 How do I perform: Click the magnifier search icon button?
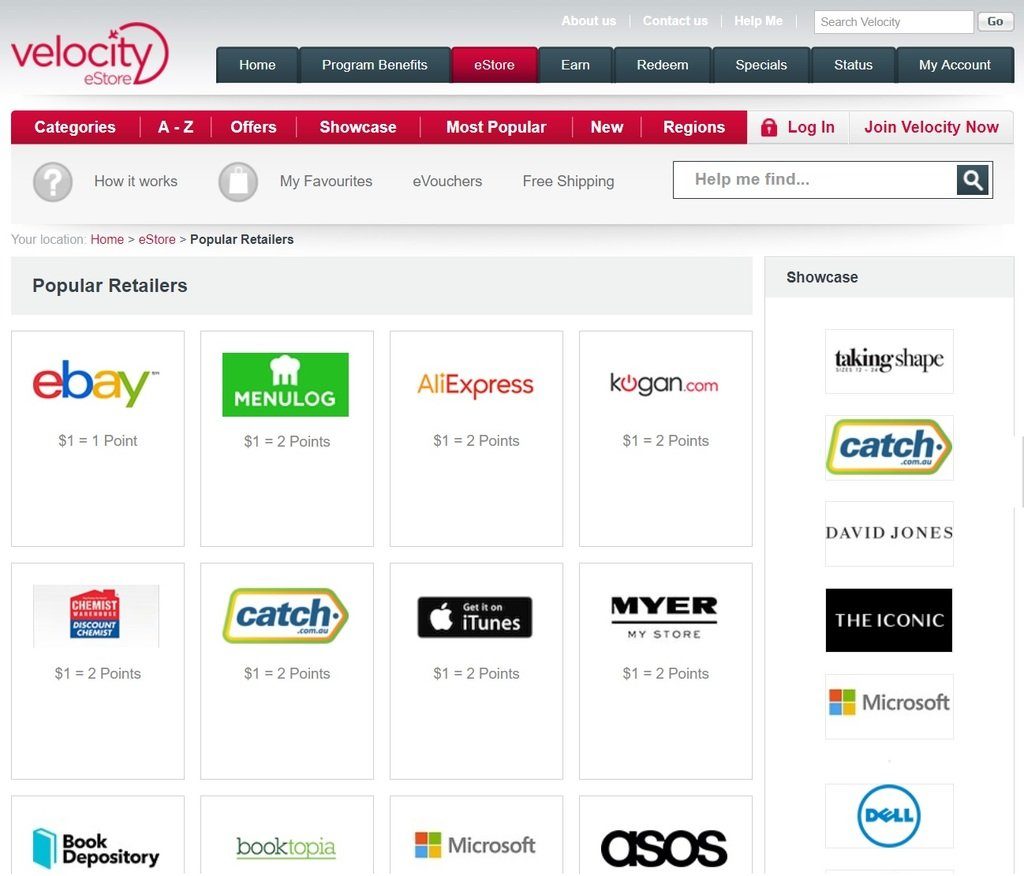pos(972,180)
